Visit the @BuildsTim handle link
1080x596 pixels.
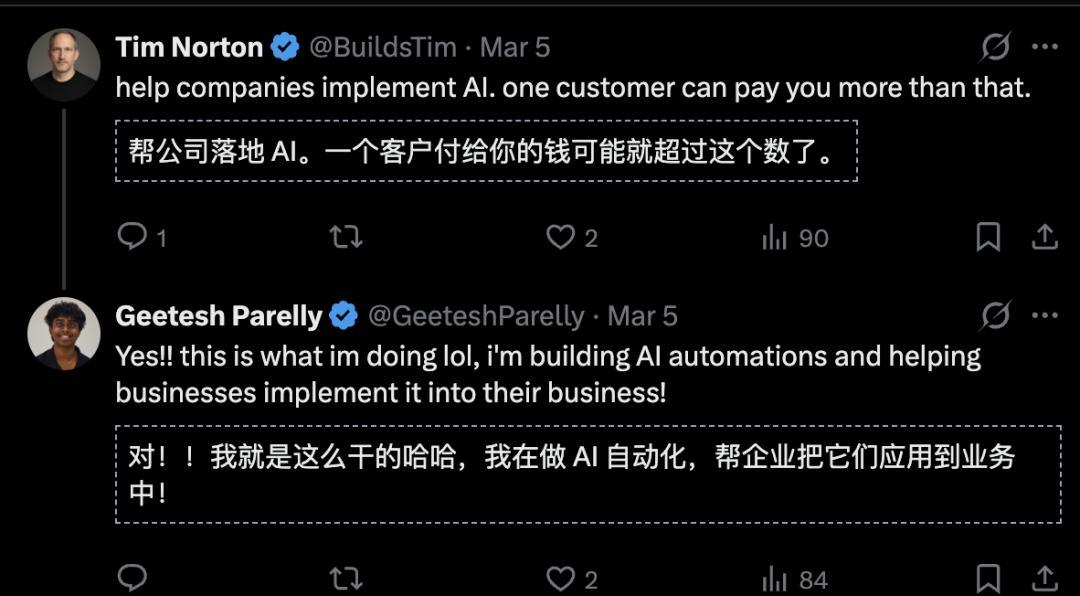(x=383, y=47)
